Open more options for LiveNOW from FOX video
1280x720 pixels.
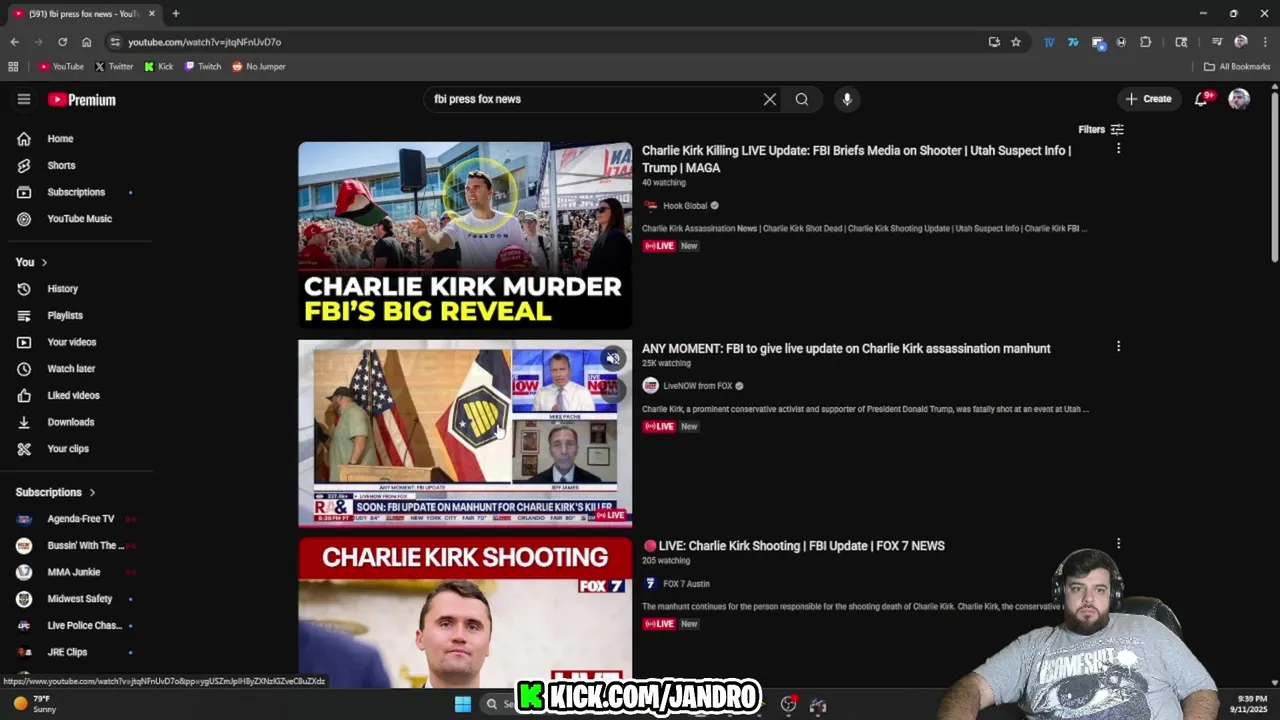[x=1118, y=346]
